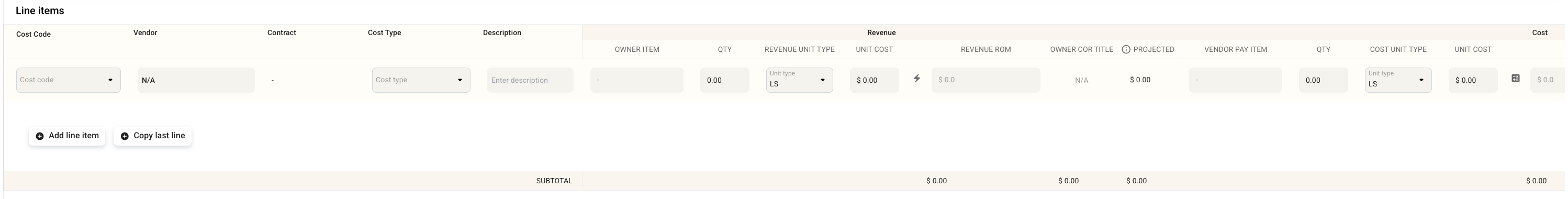Click the Projected subtotal $ 0.00
The height and width of the screenshot is (199, 1568).
pos(1136,181)
